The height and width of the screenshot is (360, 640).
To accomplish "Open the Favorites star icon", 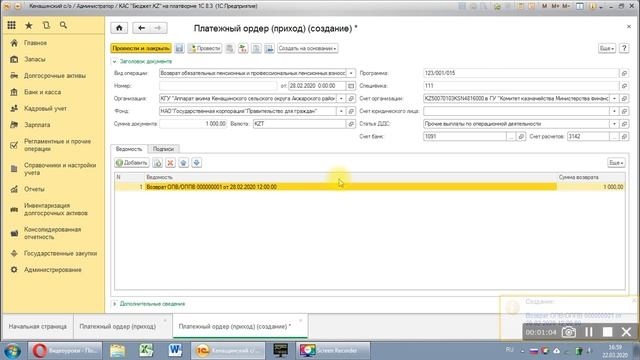I will click(x=29, y=25).
